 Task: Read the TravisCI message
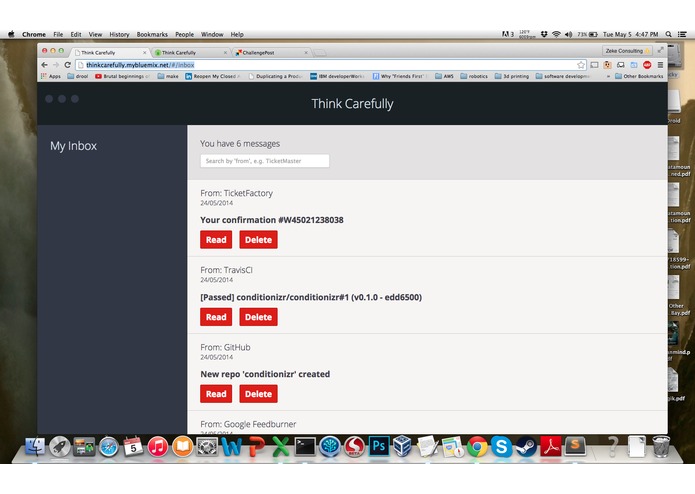coord(216,317)
